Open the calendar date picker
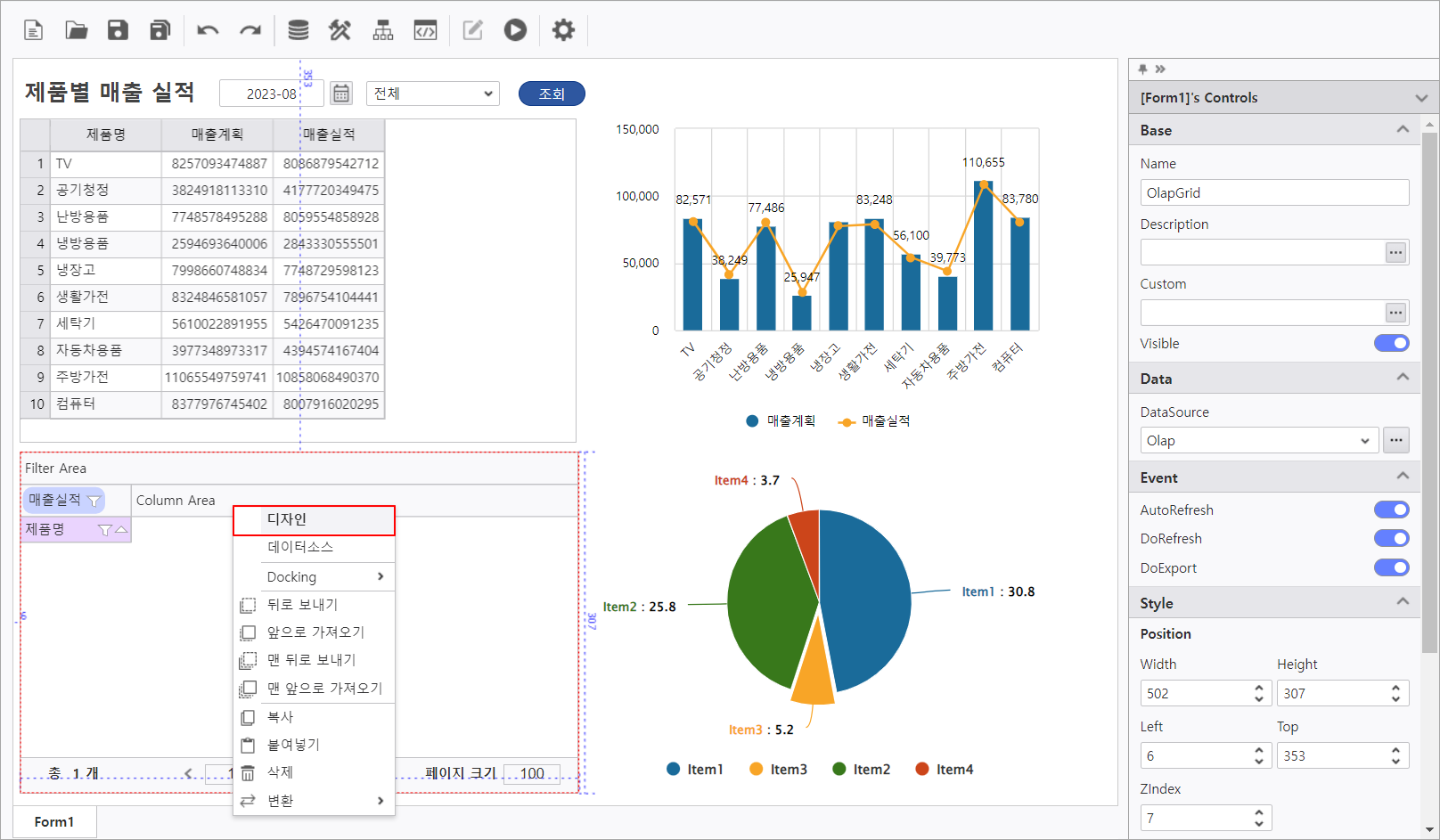 (341, 94)
